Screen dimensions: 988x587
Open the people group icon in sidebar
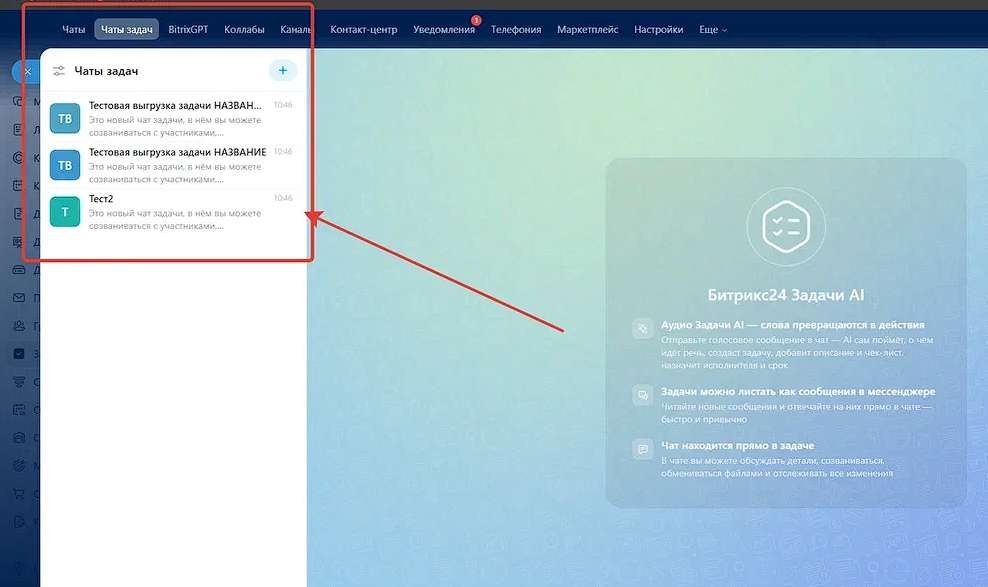18,326
